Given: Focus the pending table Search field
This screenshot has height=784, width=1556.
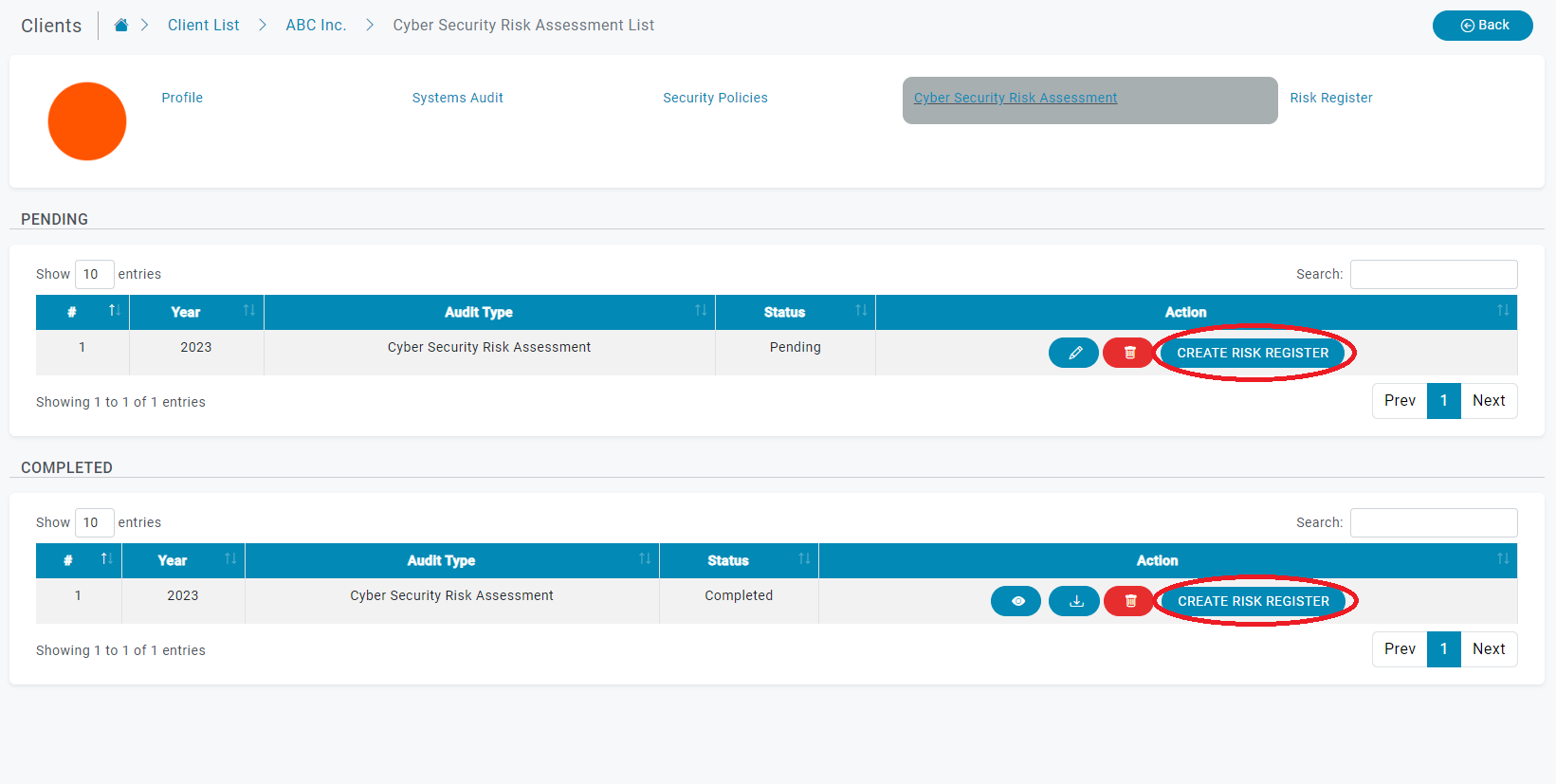Looking at the screenshot, I should tap(1433, 274).
